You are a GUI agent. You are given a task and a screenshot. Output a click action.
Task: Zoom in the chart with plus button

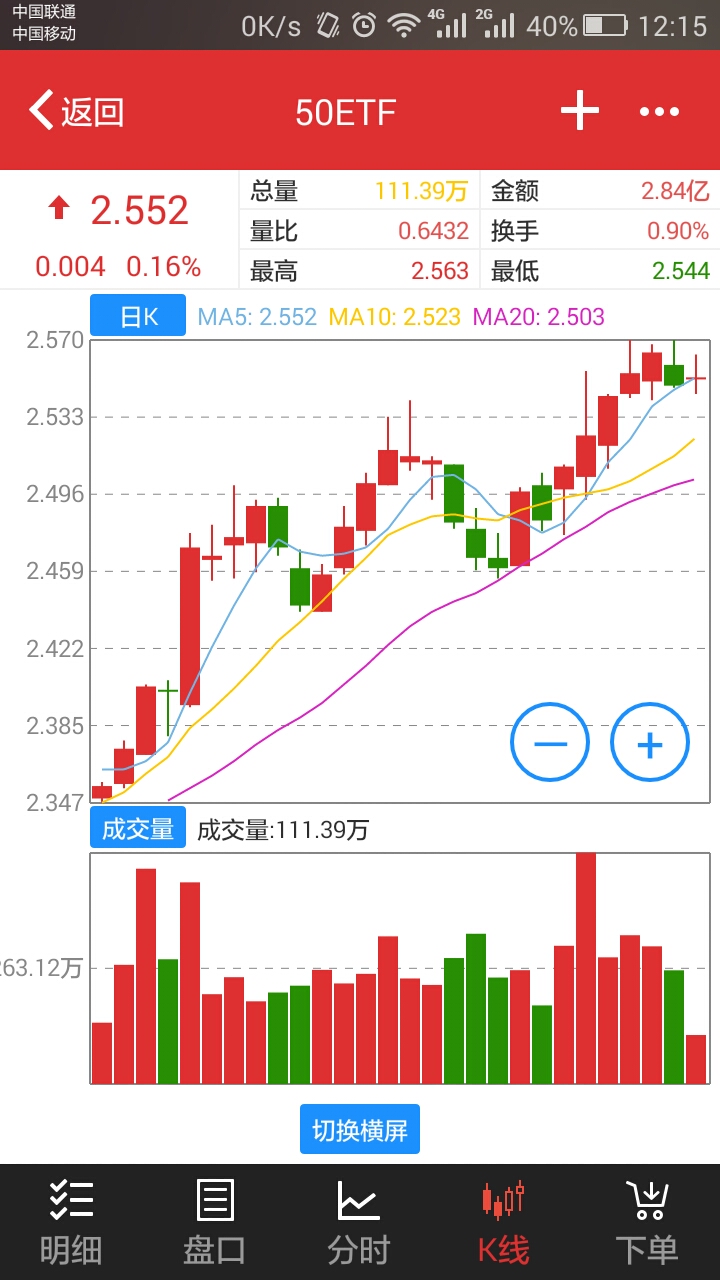coord(650,742)
